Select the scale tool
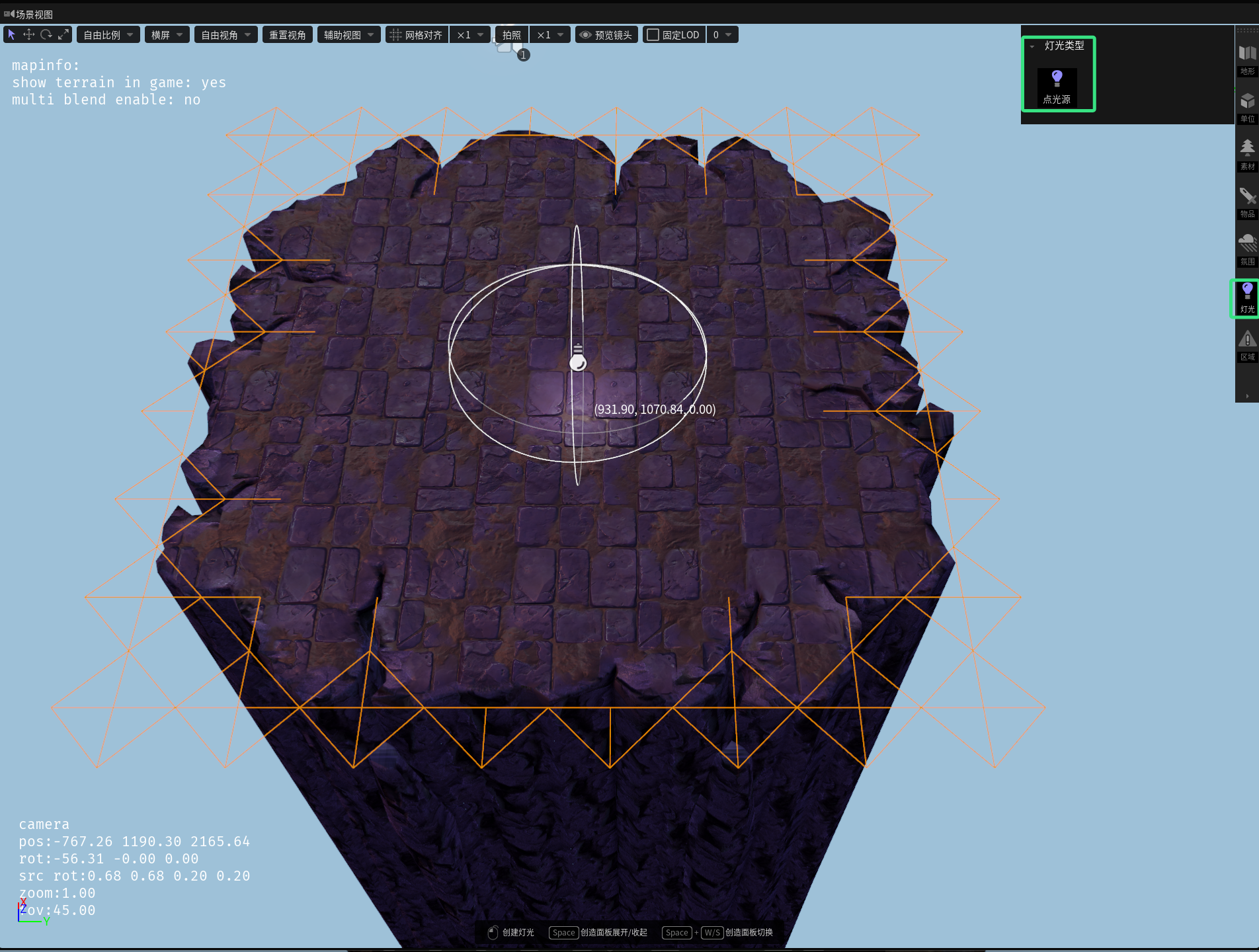This screenshot has width=1259, height=952. (63, 34)
